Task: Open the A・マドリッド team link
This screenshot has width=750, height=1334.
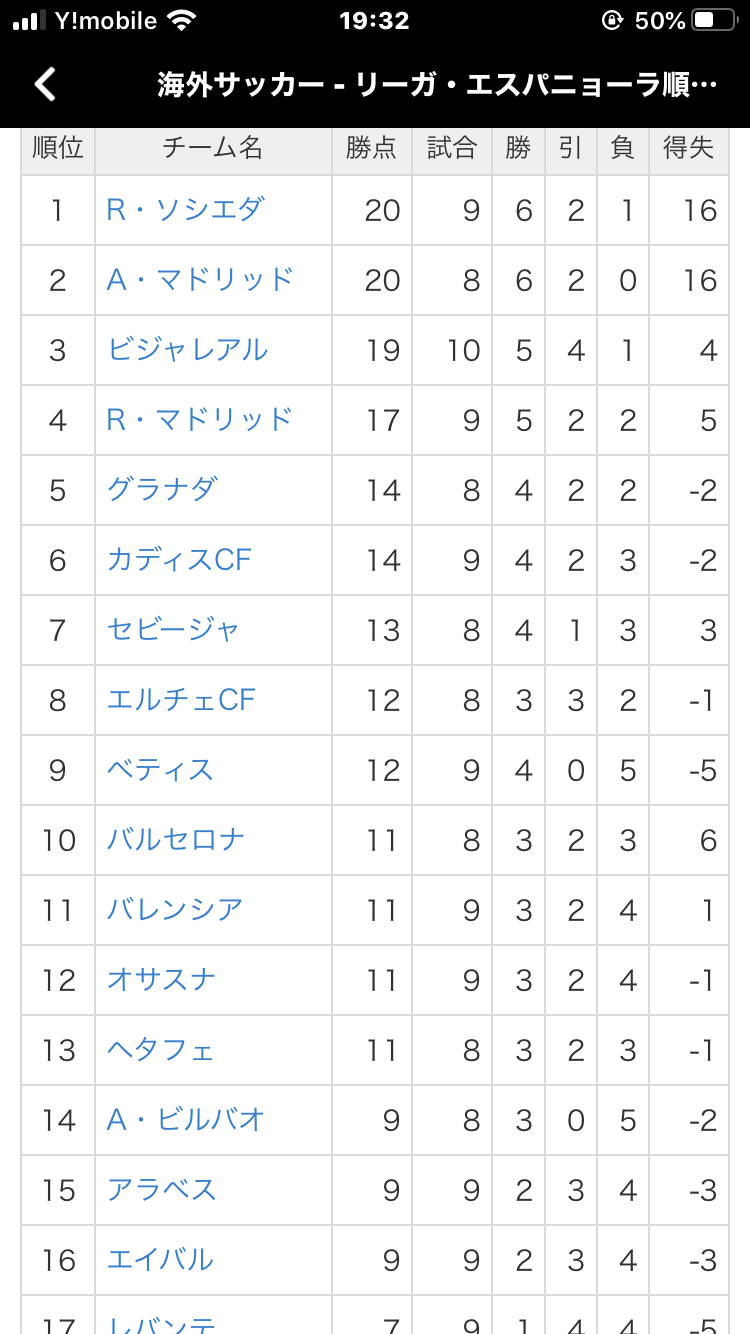Action: pyautogui.click(x=200, y=279)
